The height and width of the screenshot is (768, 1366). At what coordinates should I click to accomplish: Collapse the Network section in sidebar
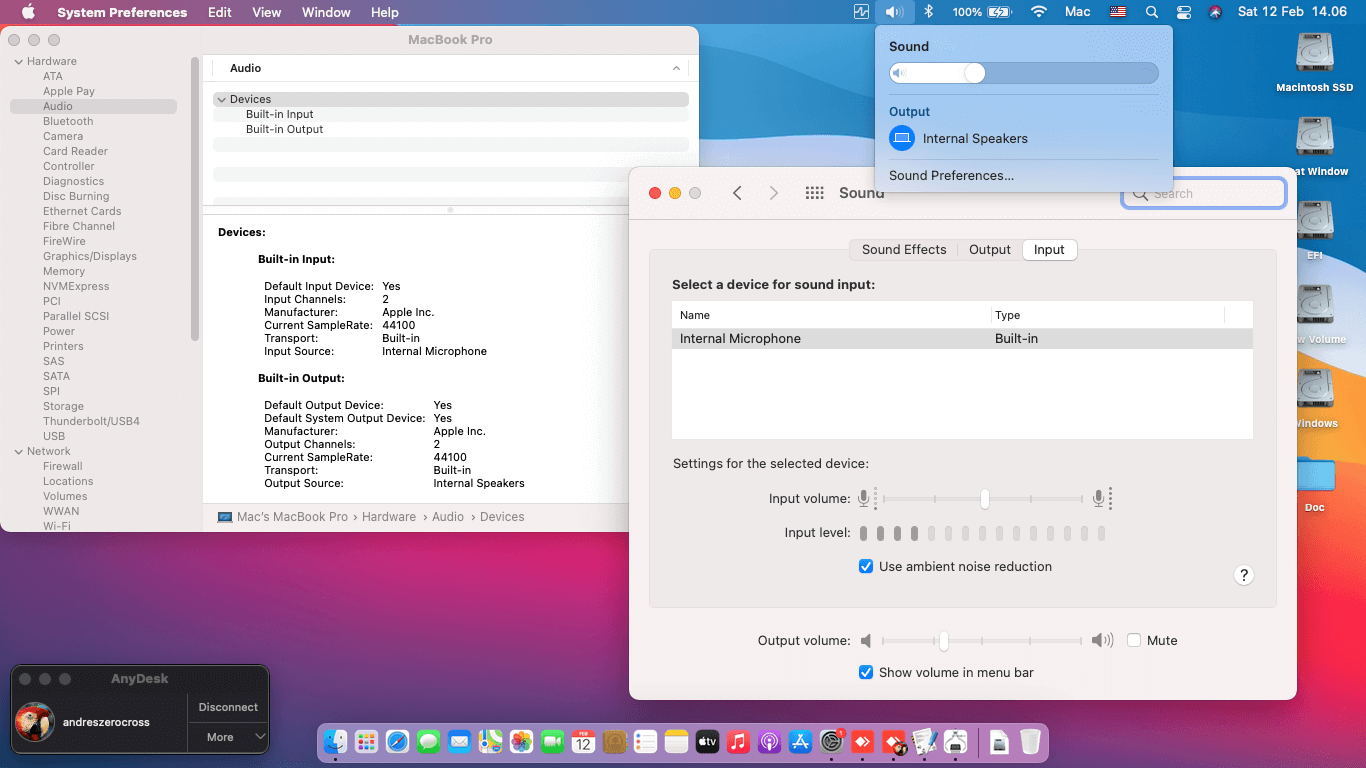click(18, 452)
